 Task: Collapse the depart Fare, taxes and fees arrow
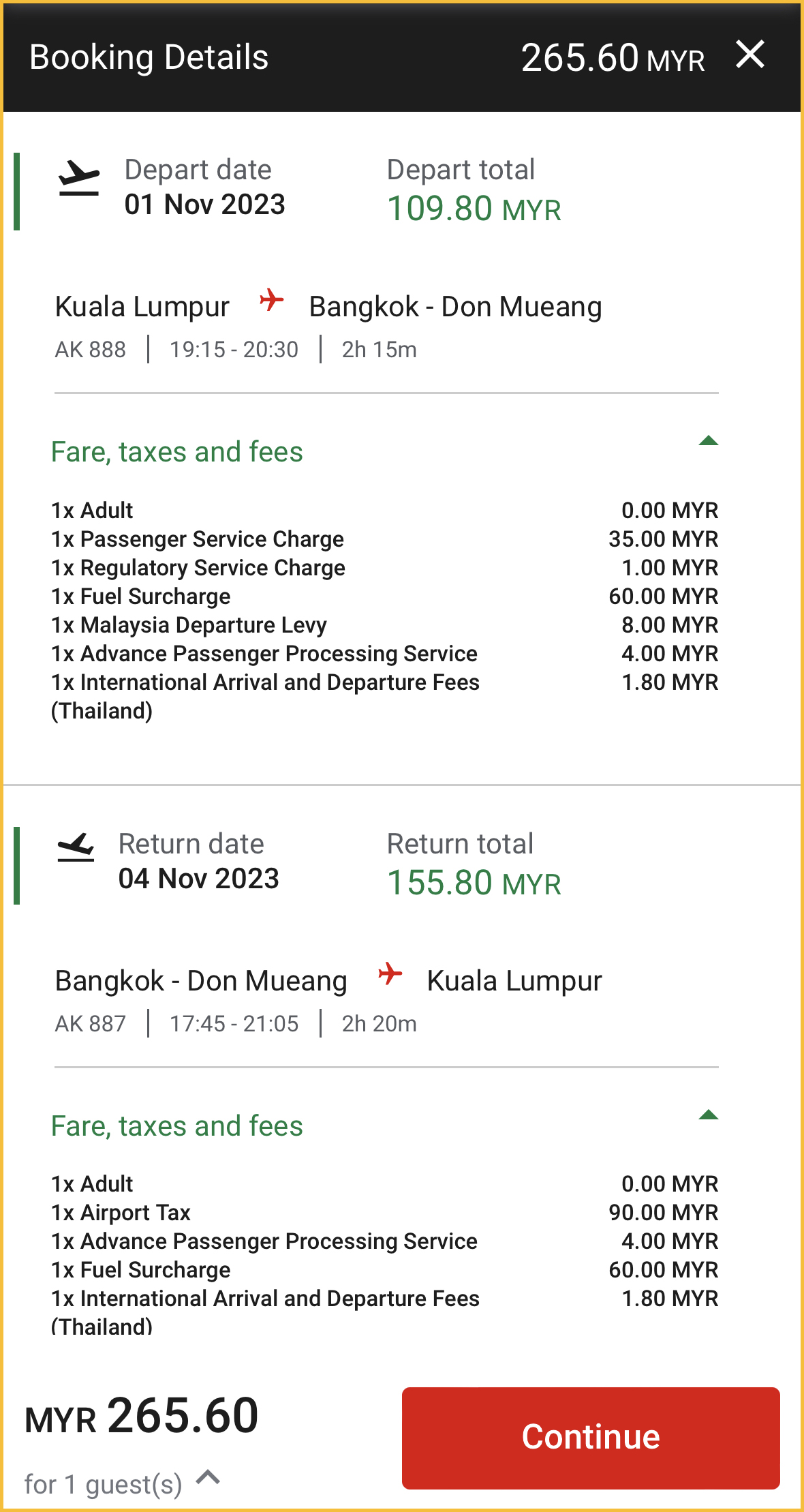(708, 441)
